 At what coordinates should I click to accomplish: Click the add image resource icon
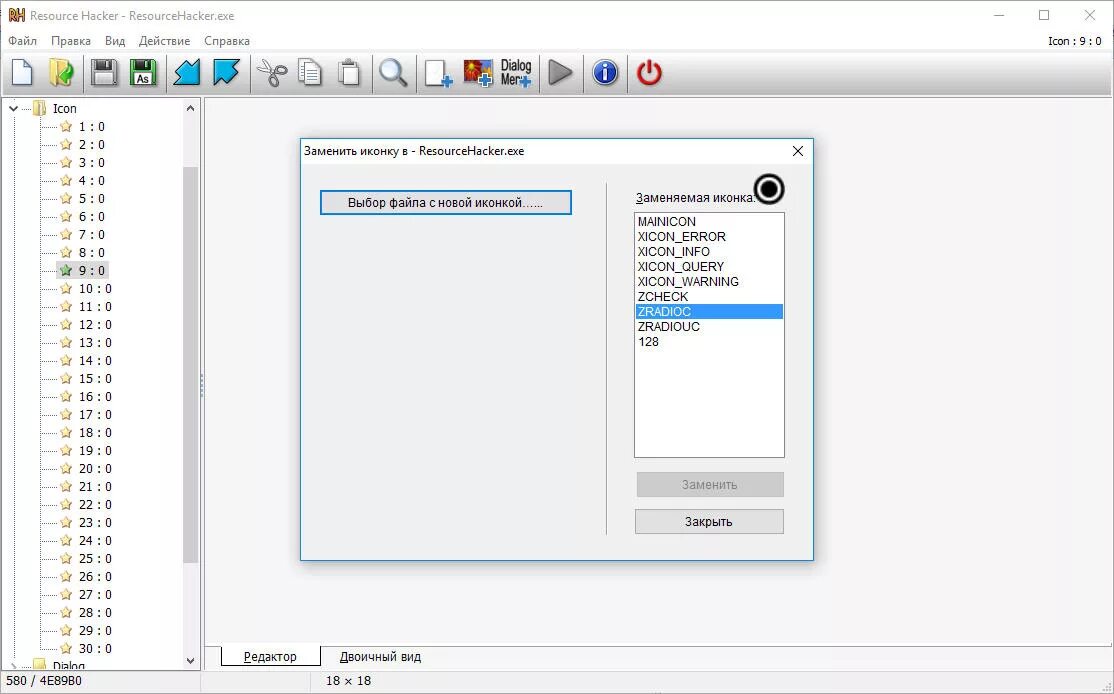tap(478, 72)
